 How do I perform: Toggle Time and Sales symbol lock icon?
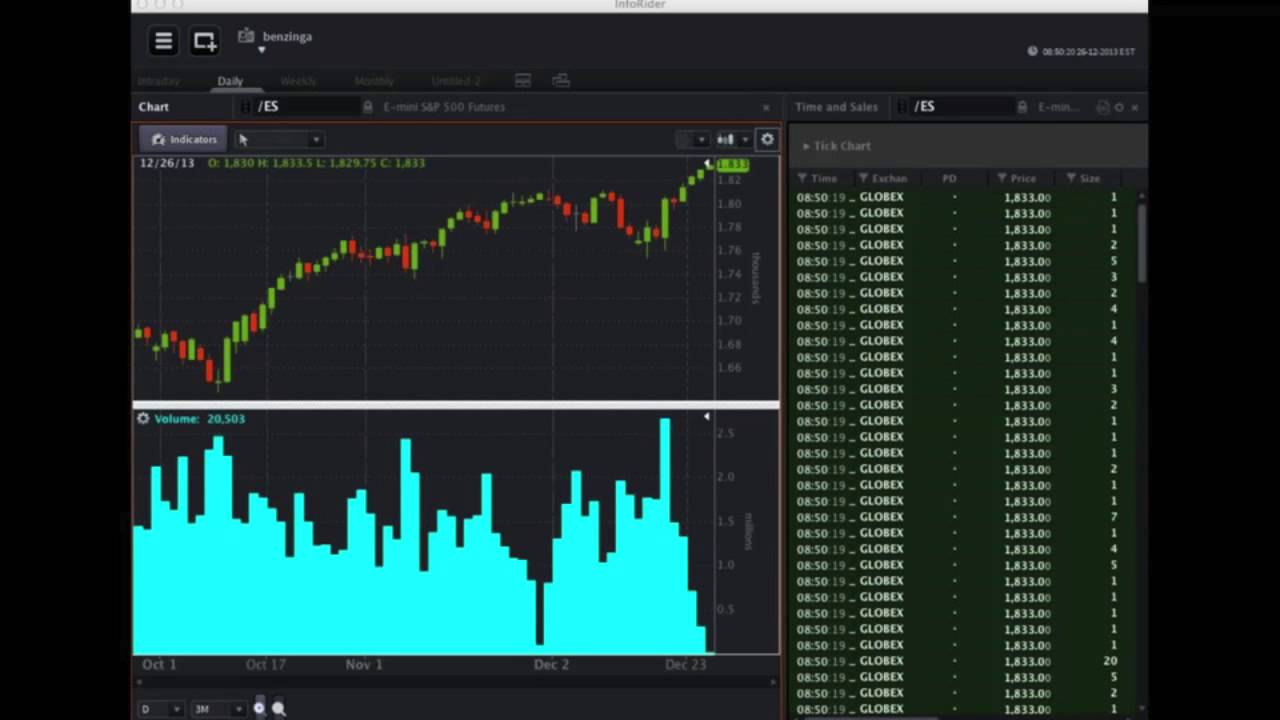(x=1022, y=107)
